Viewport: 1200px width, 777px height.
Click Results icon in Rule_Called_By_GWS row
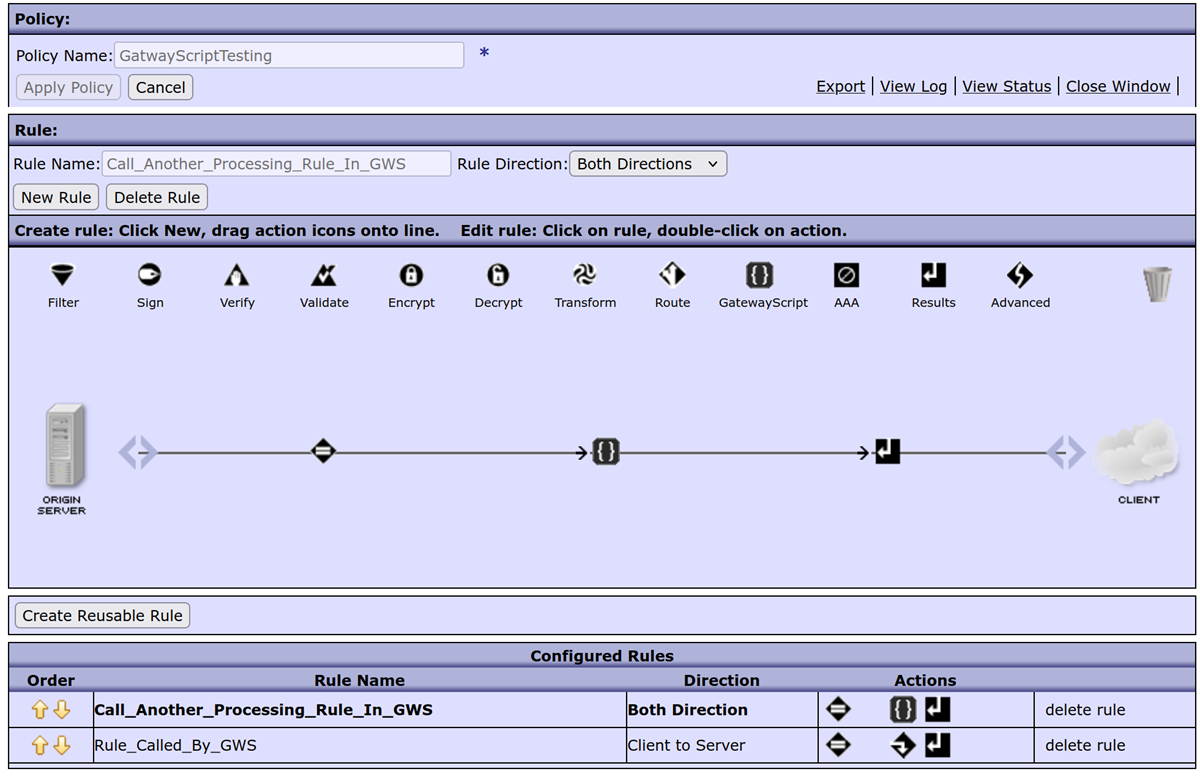(938, 745)
